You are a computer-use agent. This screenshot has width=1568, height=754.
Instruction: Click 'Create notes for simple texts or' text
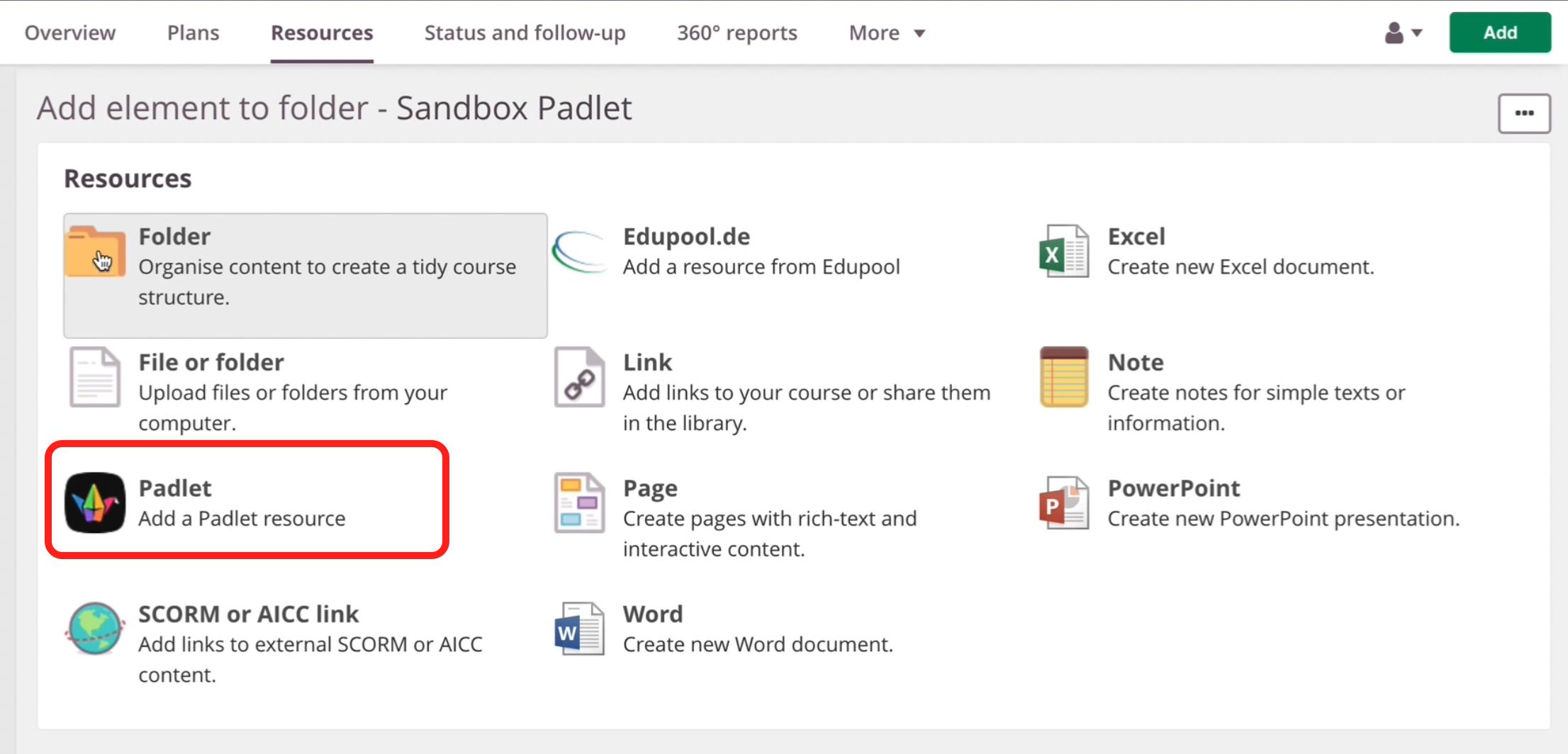coord(1256,393)
